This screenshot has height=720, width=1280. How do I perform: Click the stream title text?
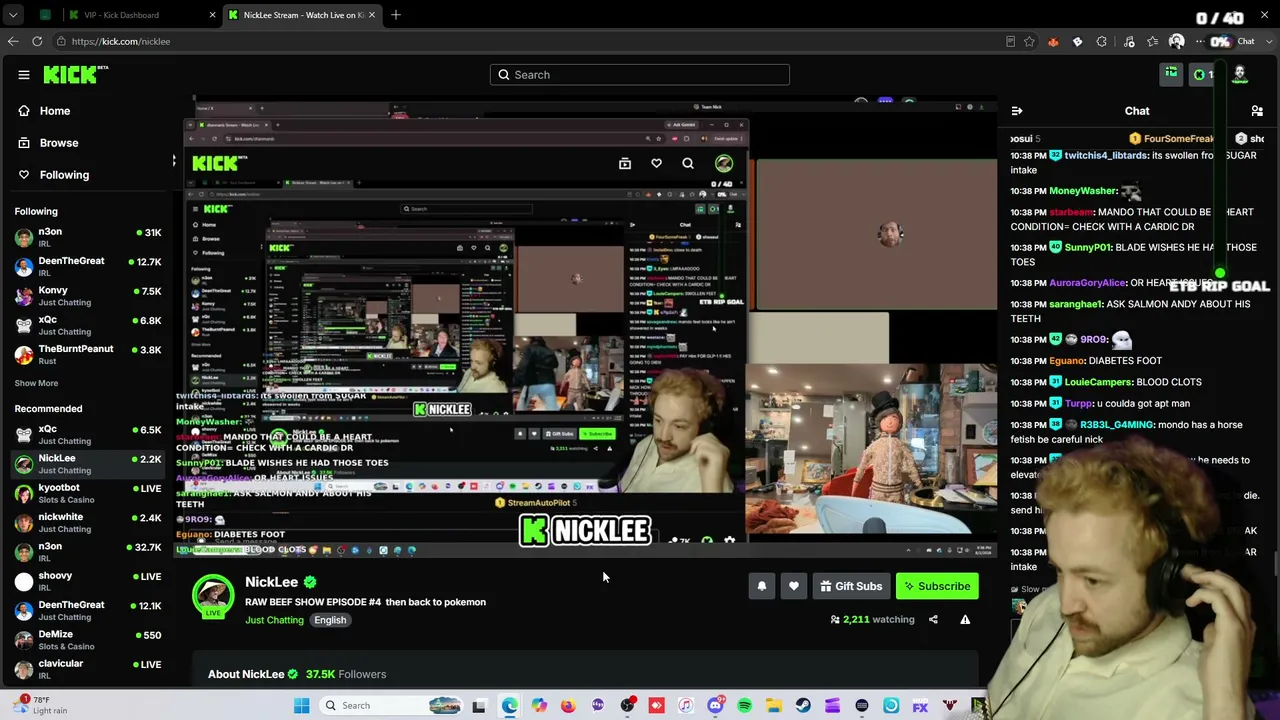coord(365,602)
